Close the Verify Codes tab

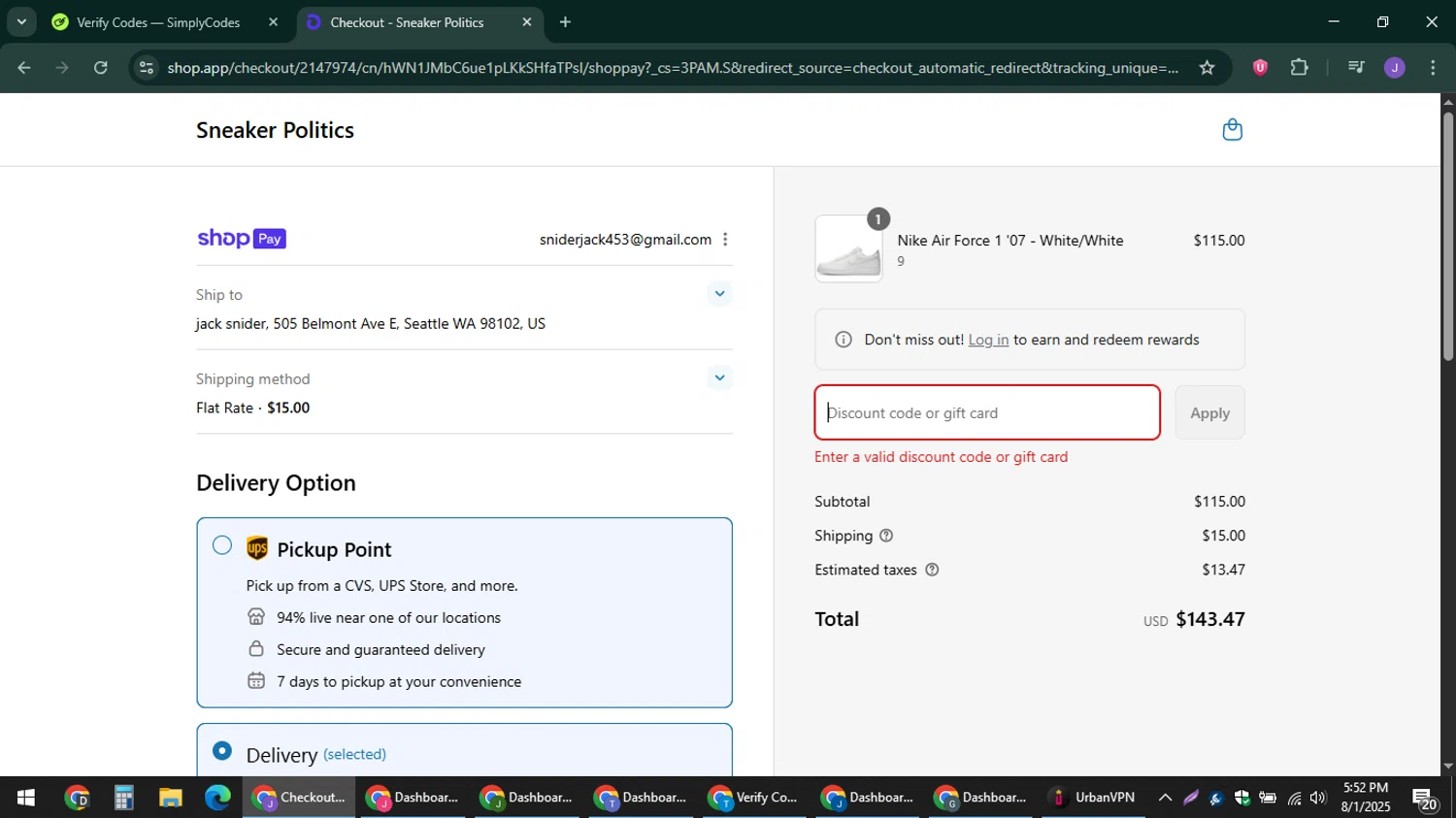pyautogui.click(x=273, y=21)
